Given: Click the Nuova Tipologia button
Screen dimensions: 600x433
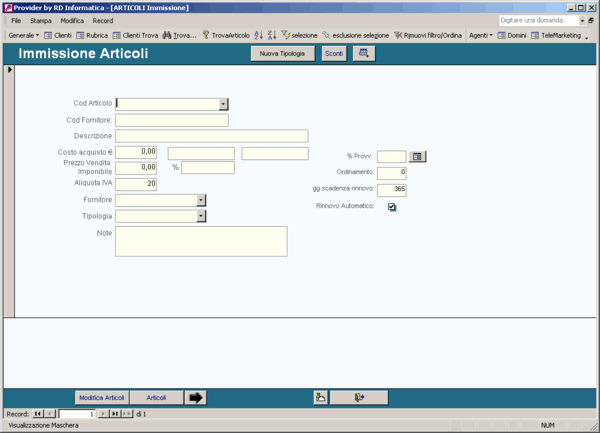Looking at the screenshot, I should click(282, 54).
